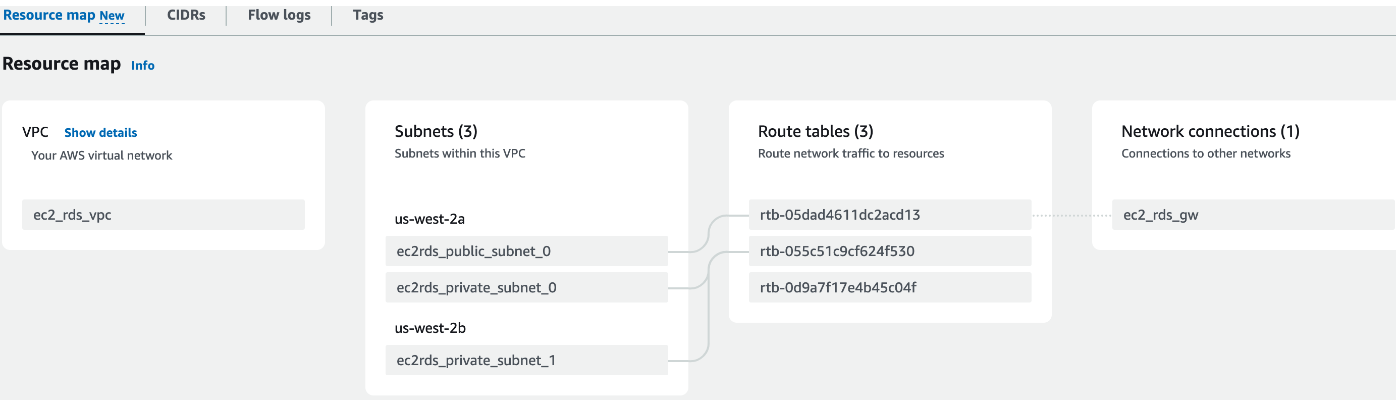Select the ec2_rds_vpc resource
The image size is (1396, 400).
163,215
